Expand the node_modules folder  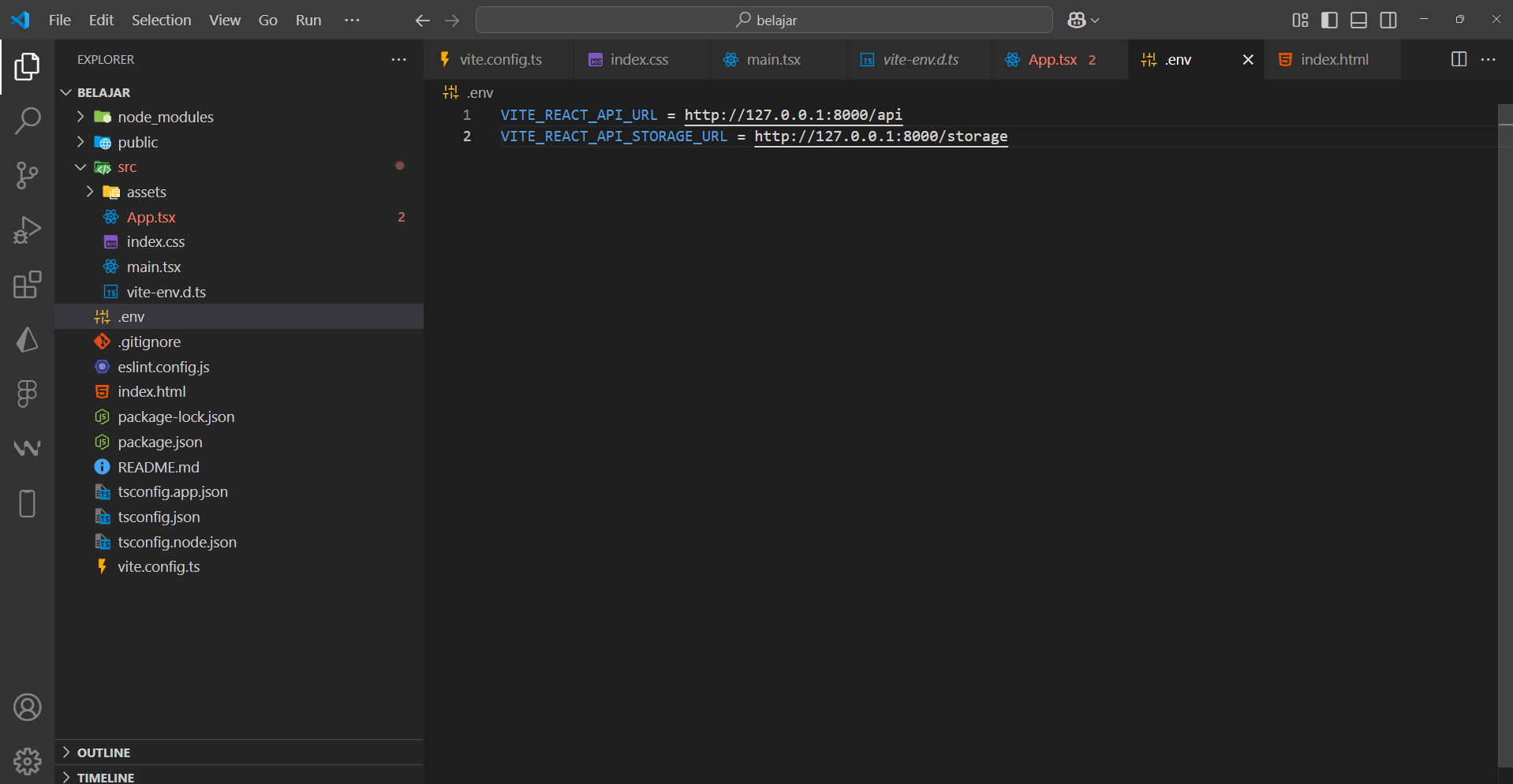click(x=239, y=117)
